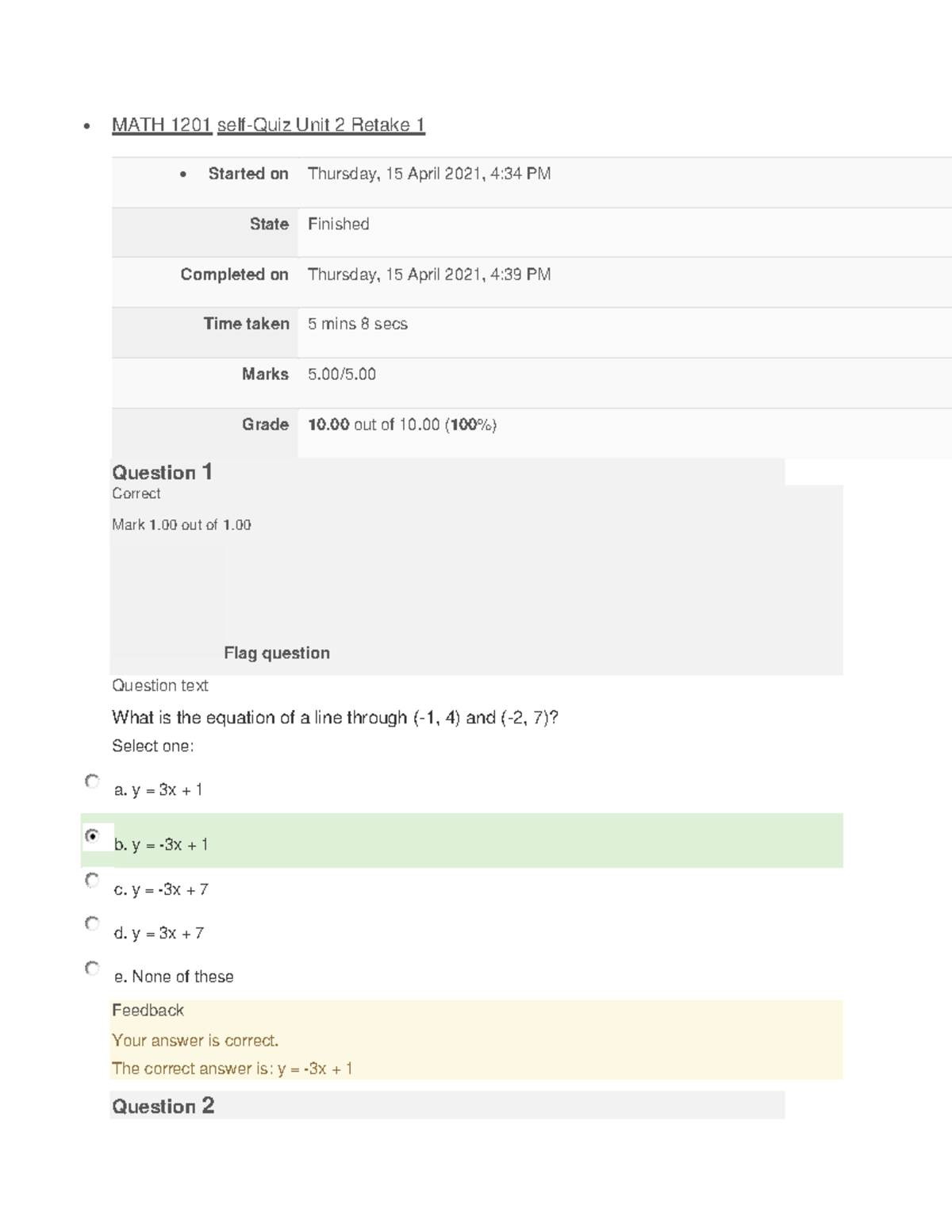Click the Grade value showing 100%
952x1232 pixels.
pos(401,425)
